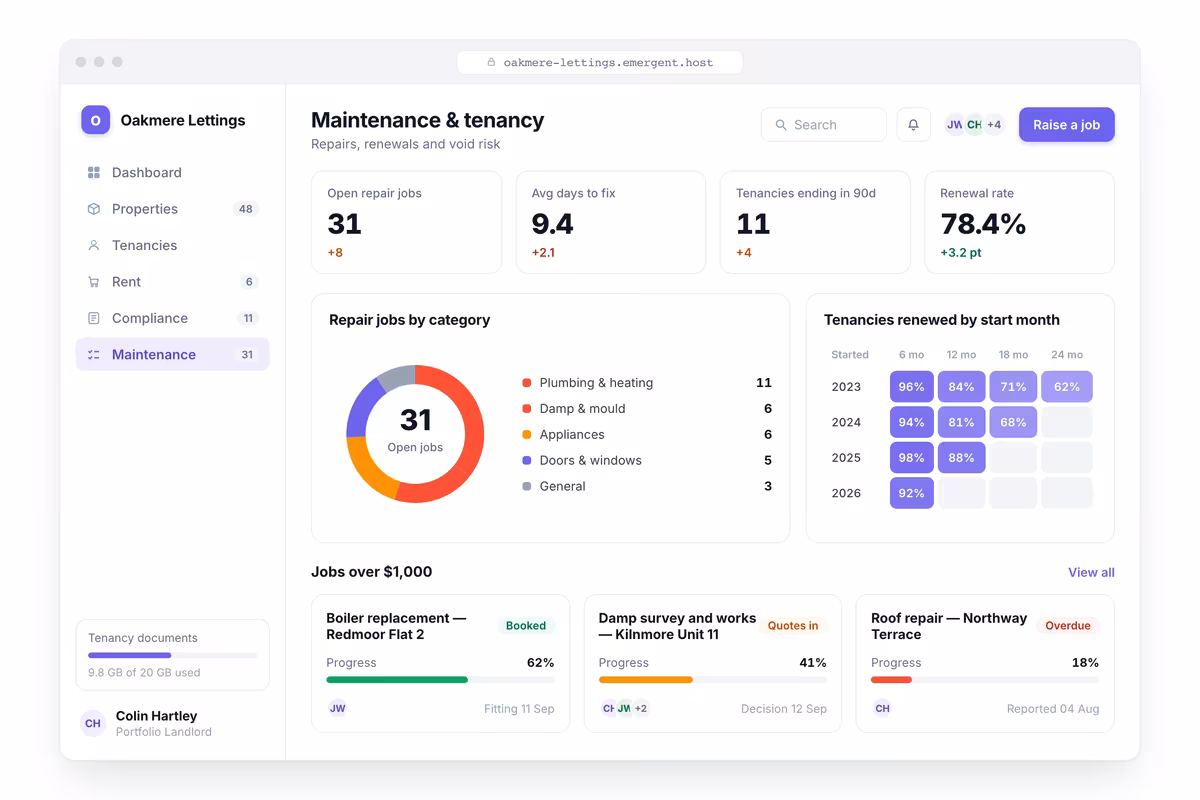Select the Maintenance sidebar item
The image size is (1200, 800).
[x=172, y=355]
